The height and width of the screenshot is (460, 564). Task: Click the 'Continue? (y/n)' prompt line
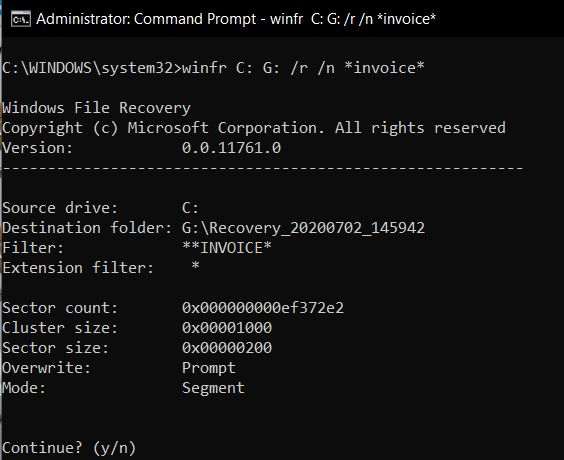tap(69, 448)
